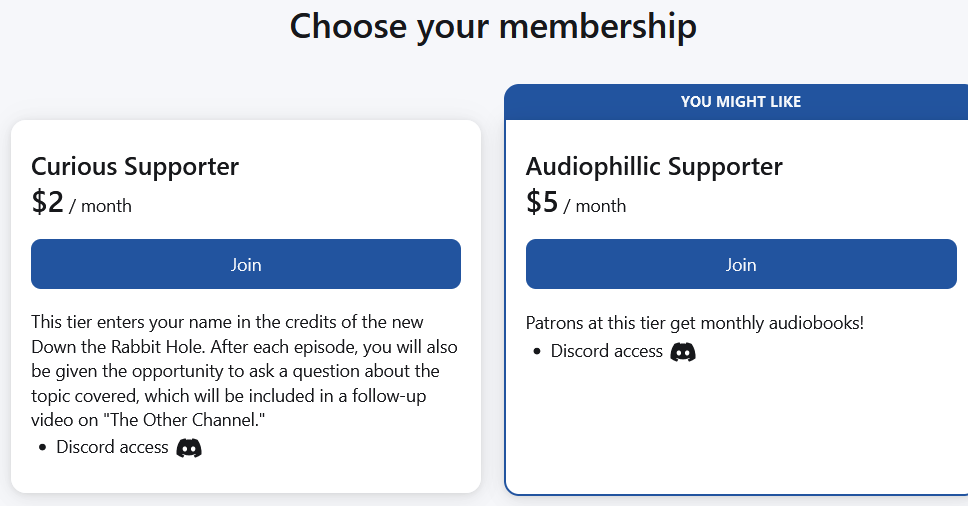
Task: Click Discord access text under Audiophillic Supporter
Action: pos(607,351)
